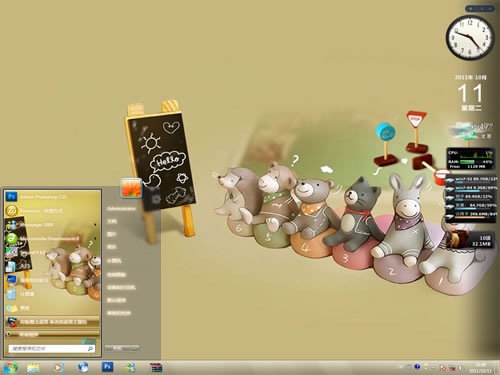The height and width of the screenshot is (375, 500).
Task: Click the user account picture thumbnail
Action: [131, 188]
